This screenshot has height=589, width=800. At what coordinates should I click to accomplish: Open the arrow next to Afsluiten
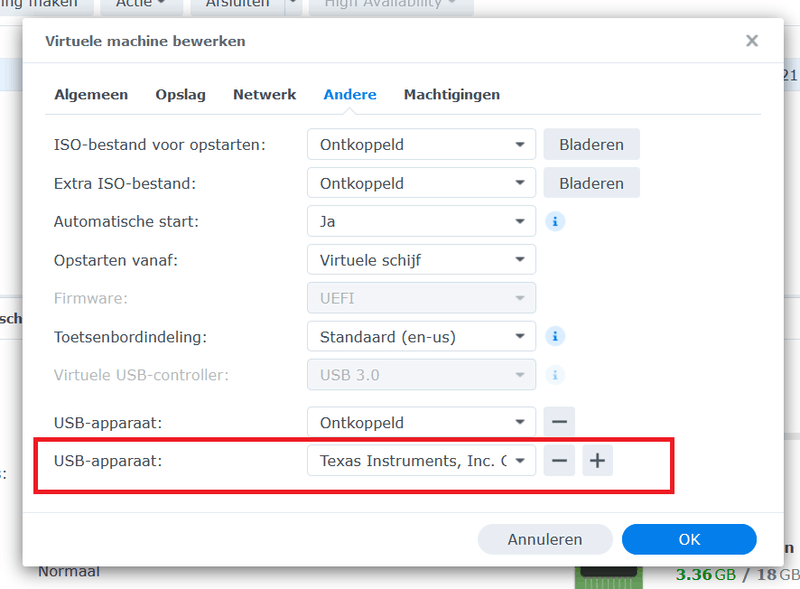[293, 4]
